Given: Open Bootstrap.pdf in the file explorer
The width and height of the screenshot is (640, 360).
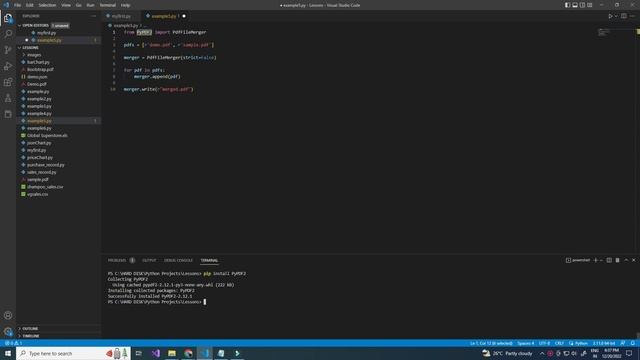Looking at the screenshot, I should click(40, 69).
